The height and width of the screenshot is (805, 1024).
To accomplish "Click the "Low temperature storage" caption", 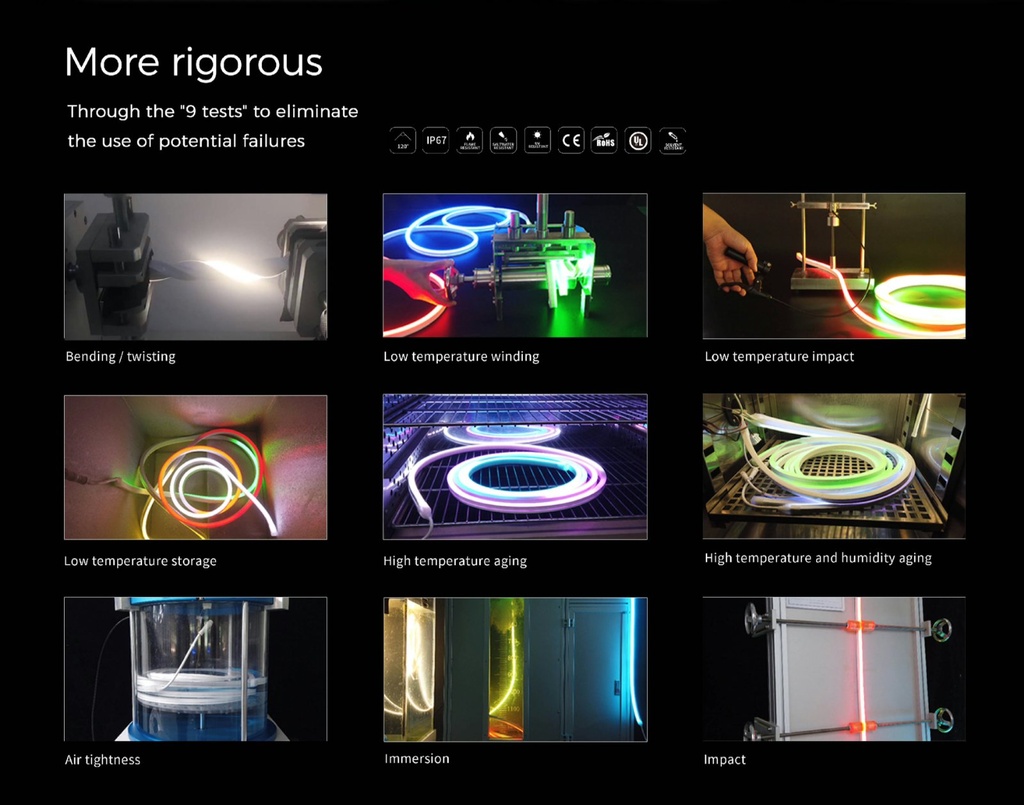I will pos(140,561).
